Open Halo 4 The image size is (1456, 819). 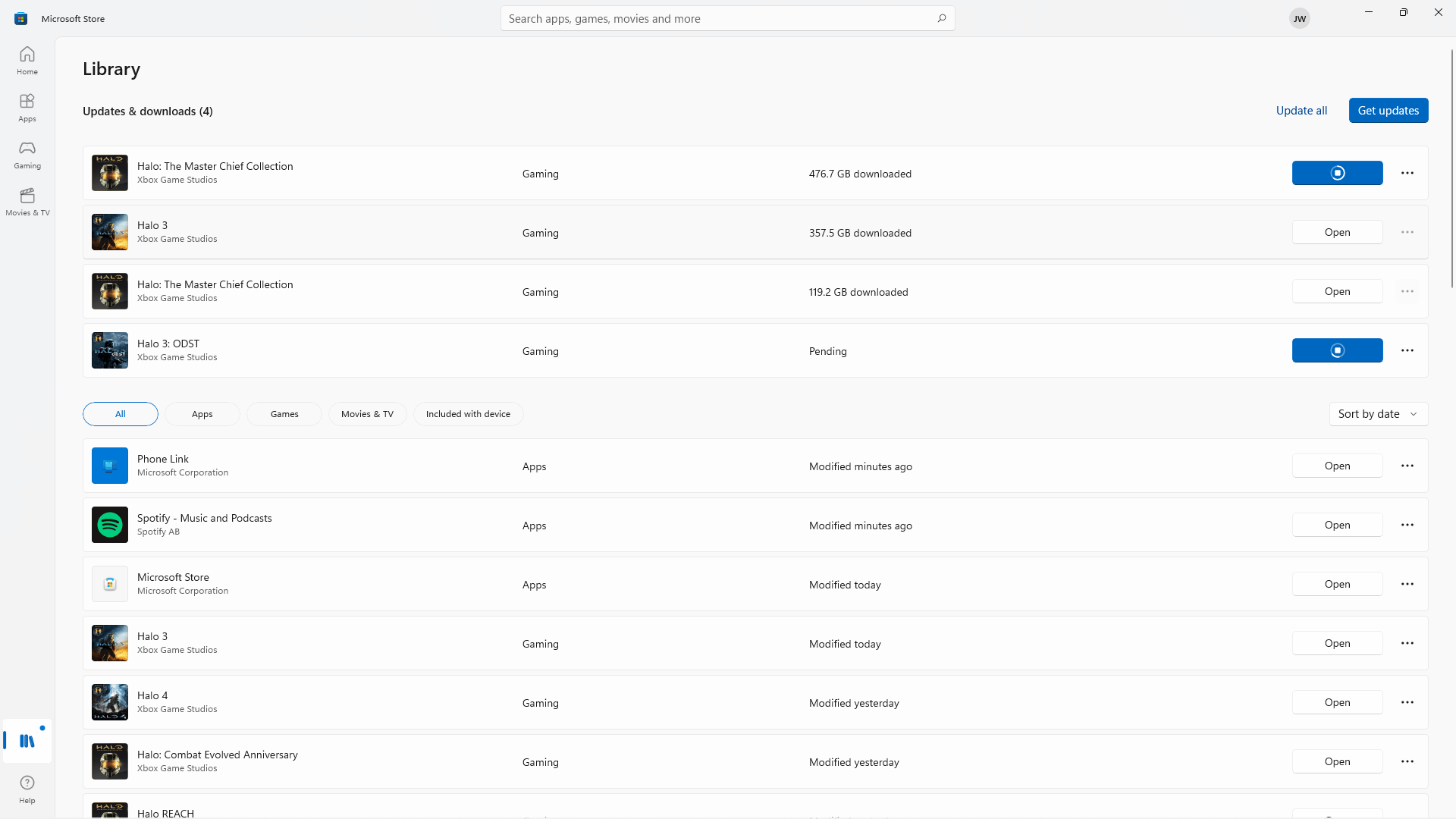(1337, 702)
